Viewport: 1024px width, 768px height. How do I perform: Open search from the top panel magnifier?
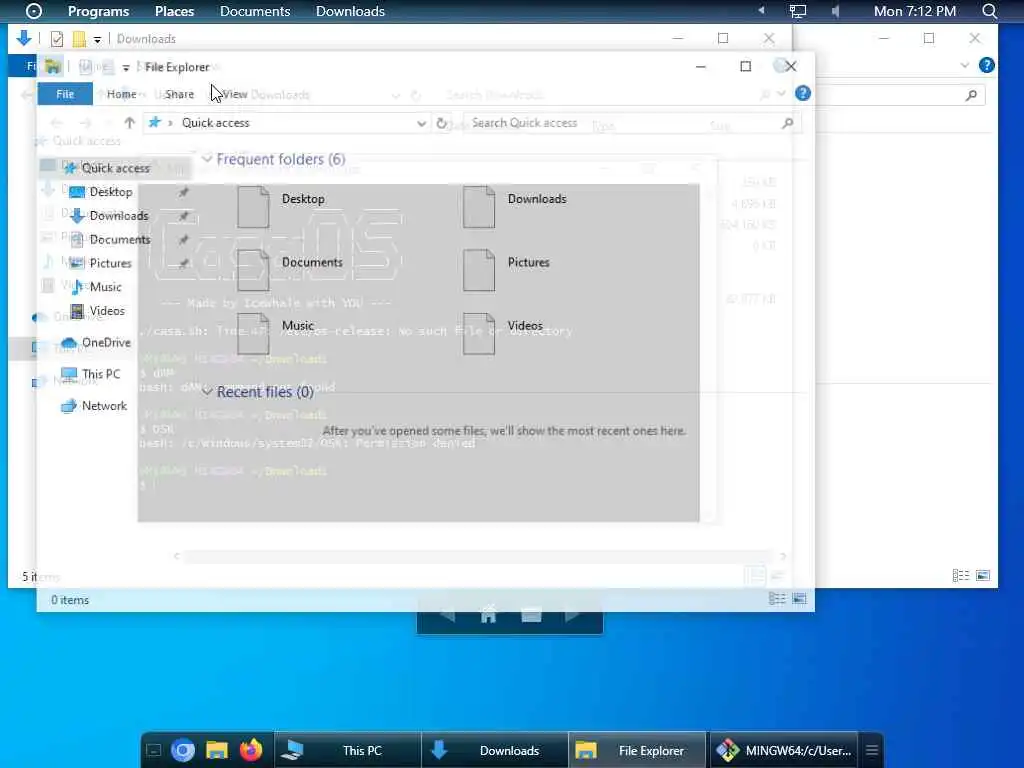989,11
